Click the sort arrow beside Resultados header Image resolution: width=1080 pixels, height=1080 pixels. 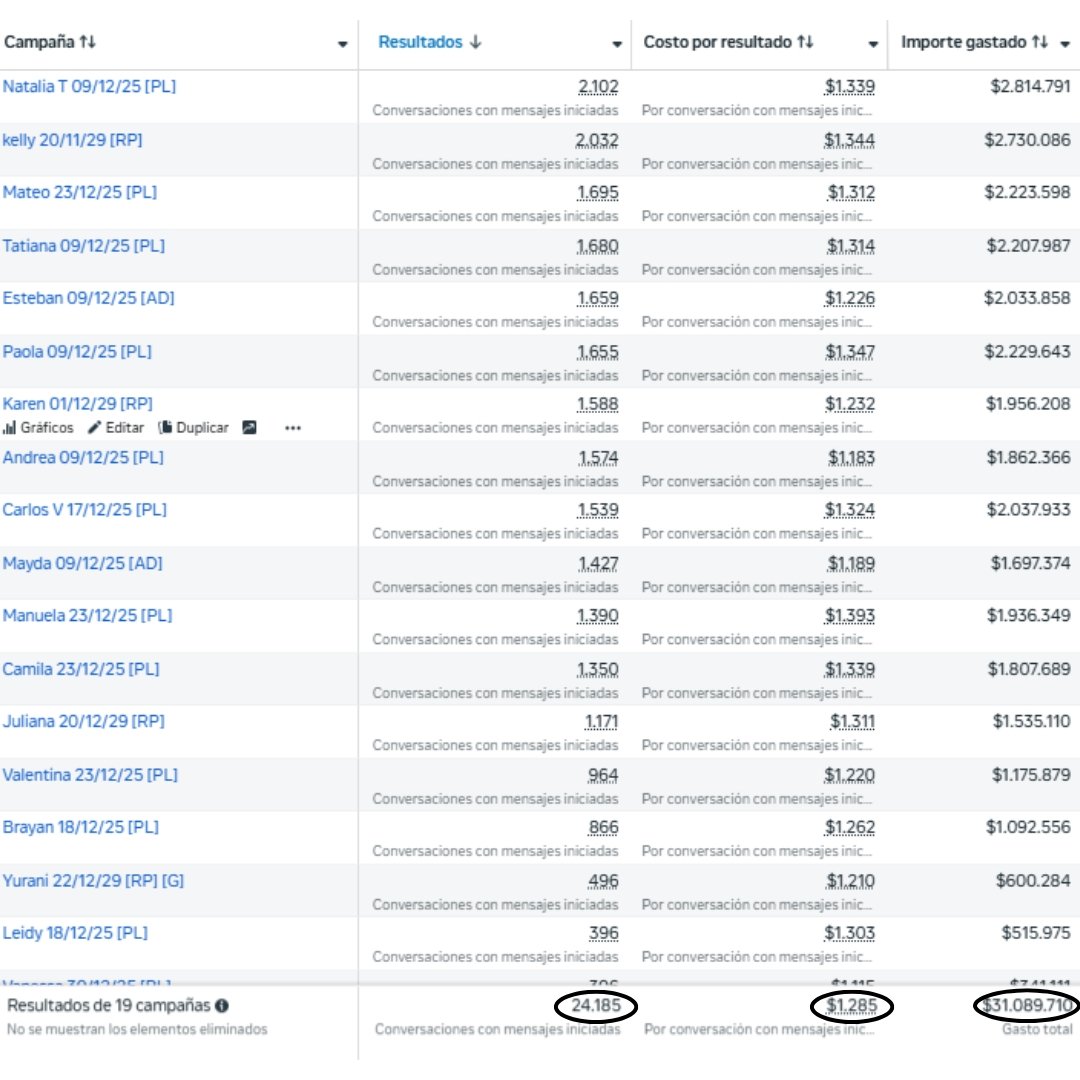(475, 42)
